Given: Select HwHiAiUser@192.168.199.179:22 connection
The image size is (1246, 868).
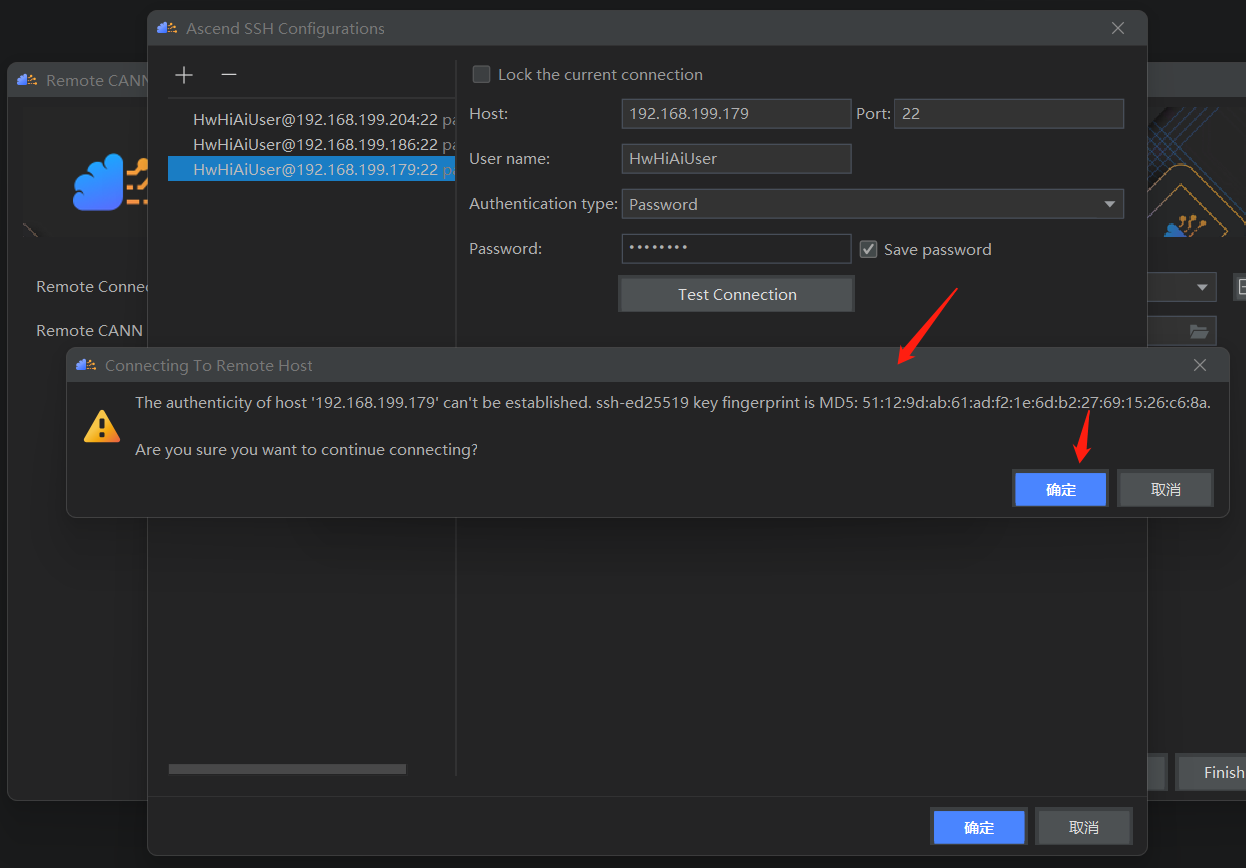Looking at the screenshot, I should (312, 169).
